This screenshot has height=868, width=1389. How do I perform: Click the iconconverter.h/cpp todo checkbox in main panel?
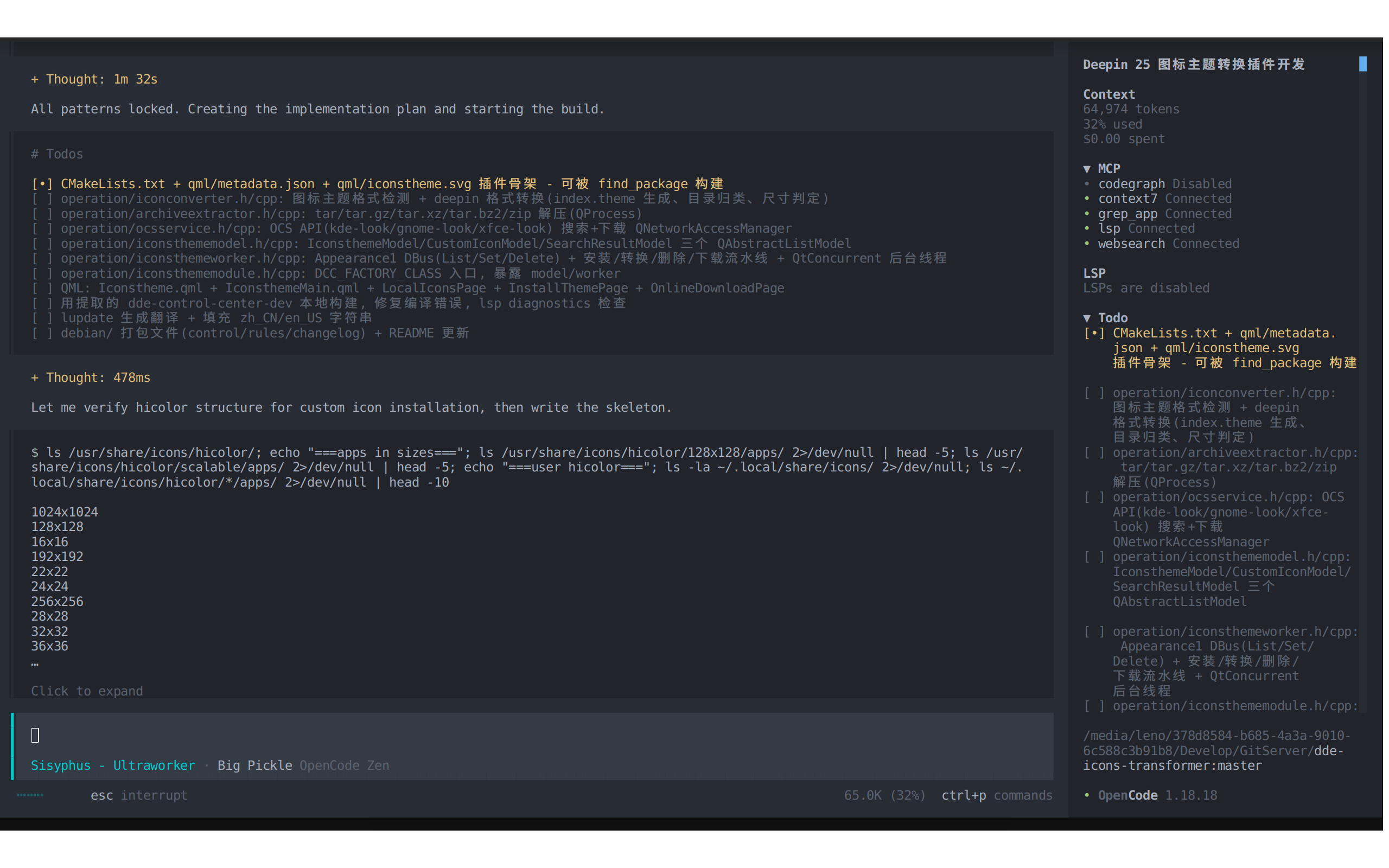42,199
